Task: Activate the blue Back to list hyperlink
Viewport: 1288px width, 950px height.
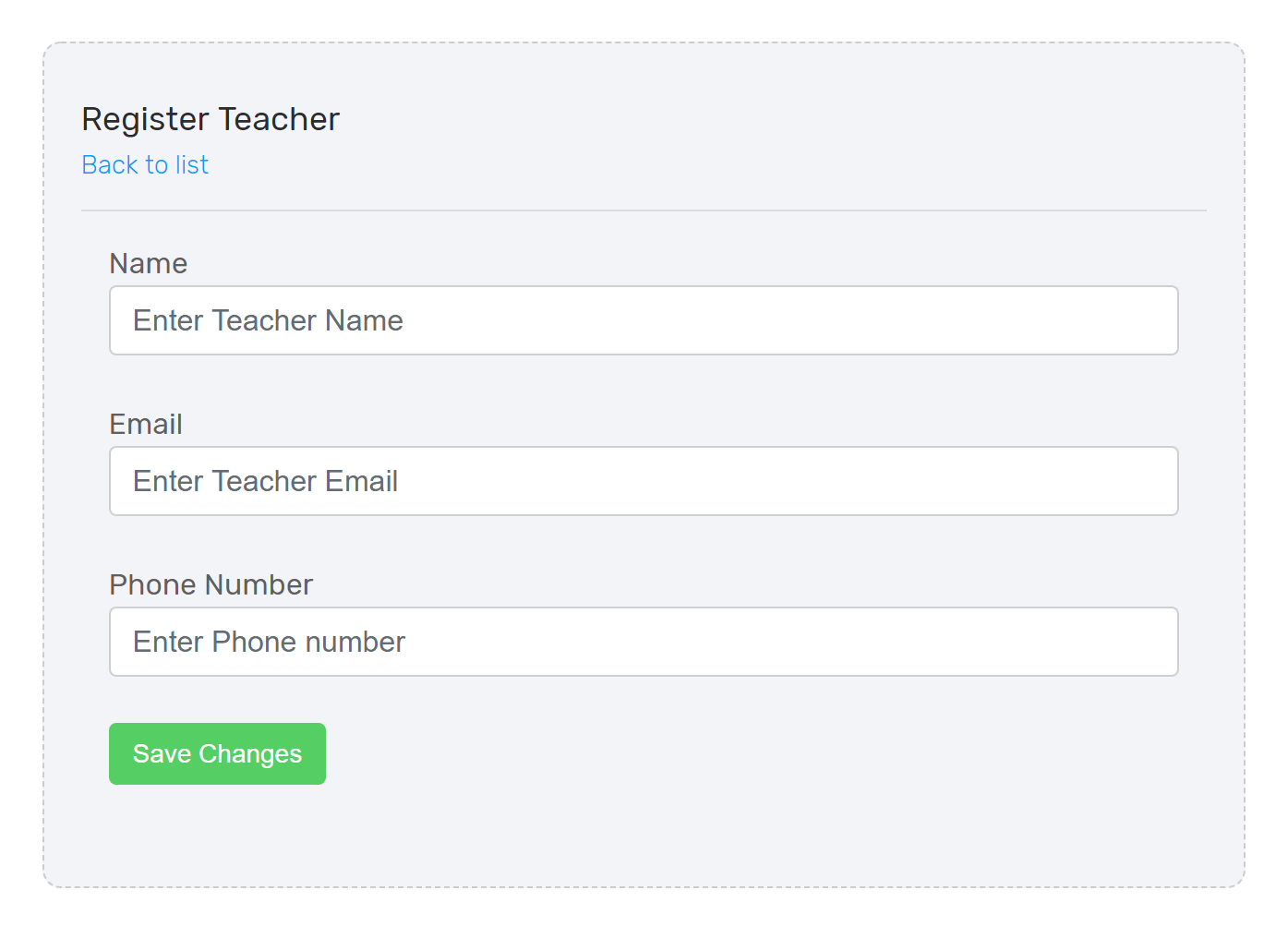Action: [x=145, y=164]
